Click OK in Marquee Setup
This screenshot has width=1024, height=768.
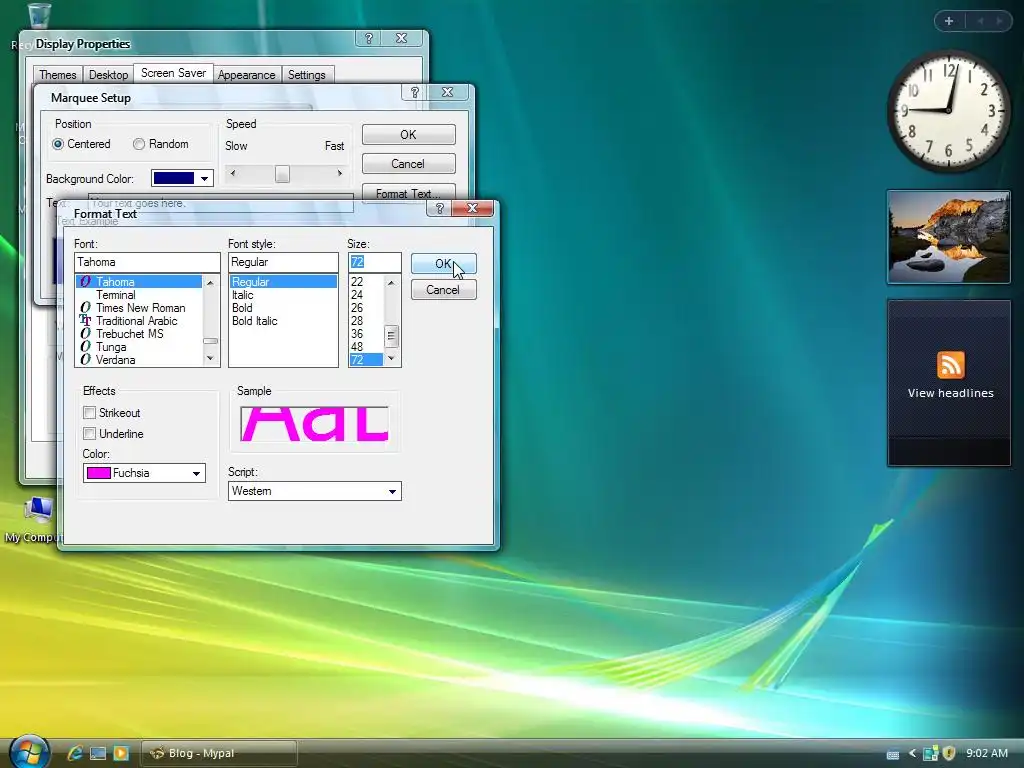tap(408, 135)
